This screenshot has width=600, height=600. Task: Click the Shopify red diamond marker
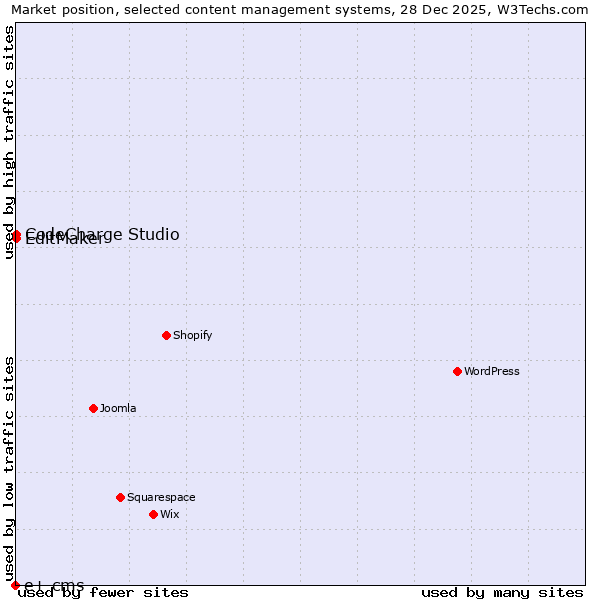pyautogui.click(x=166, y=336)
